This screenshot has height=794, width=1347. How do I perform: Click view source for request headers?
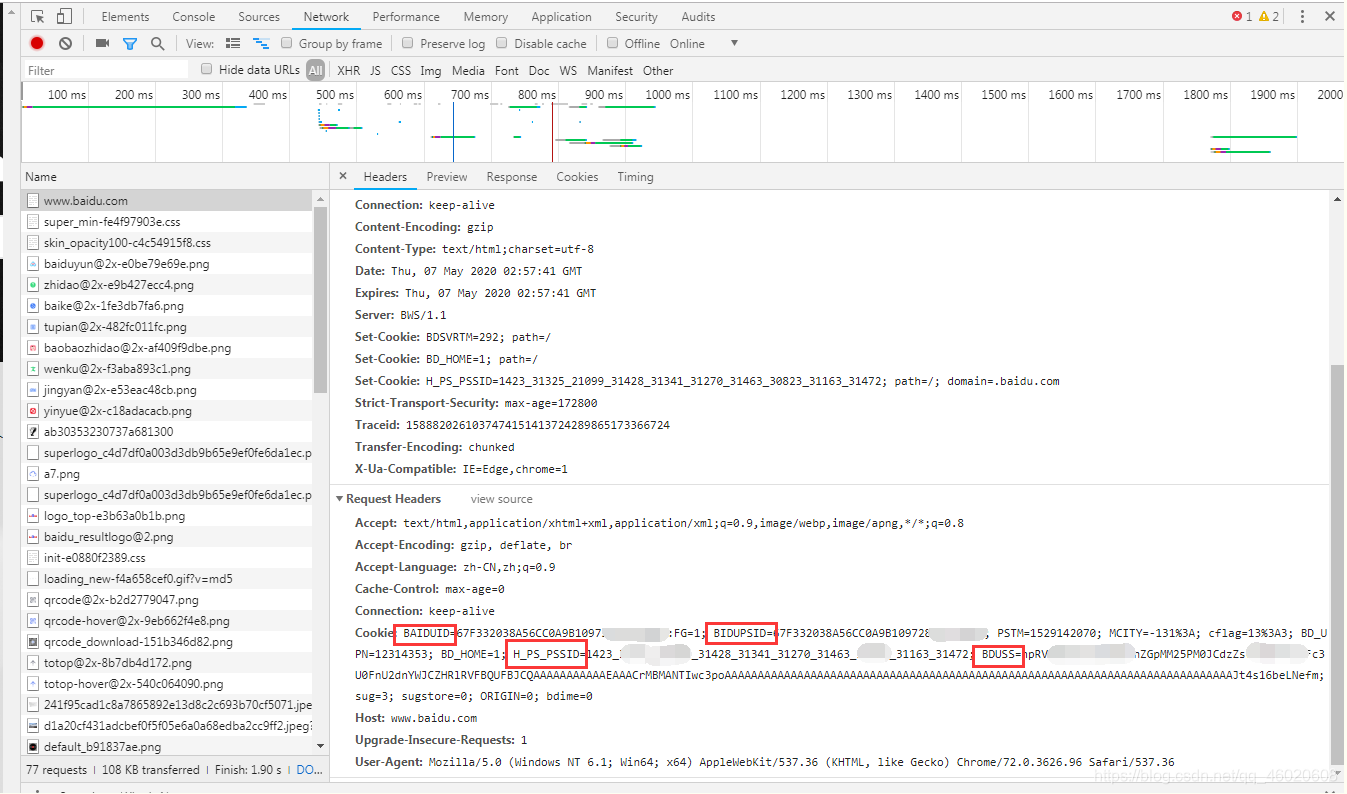coord(502,499)
